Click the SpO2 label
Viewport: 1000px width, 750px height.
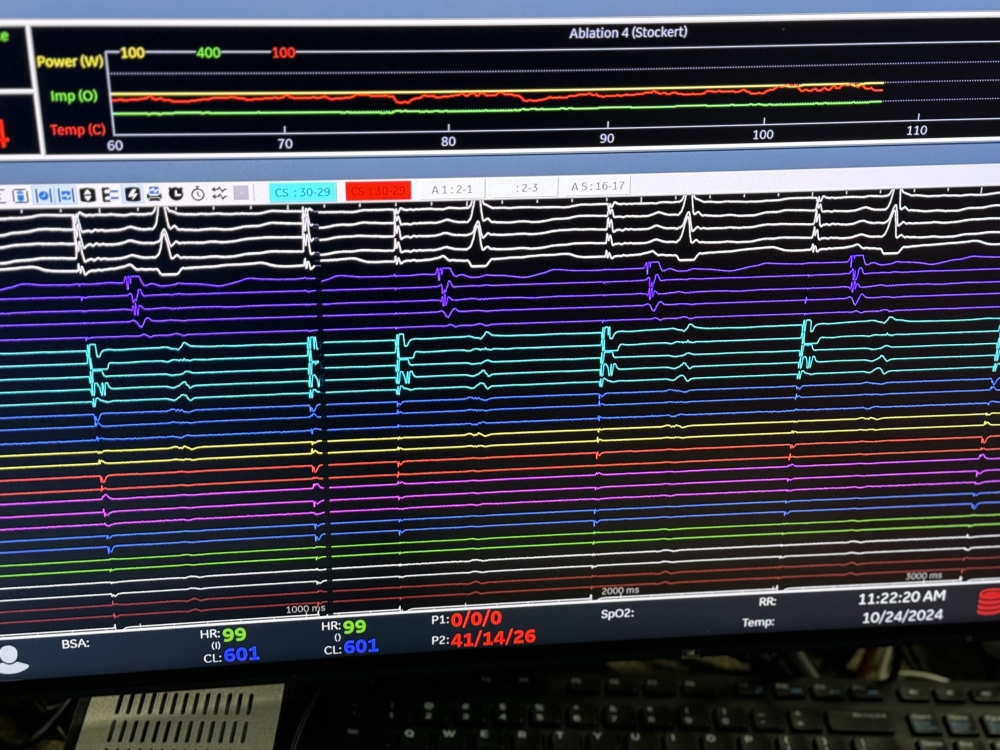click(616, 614)
